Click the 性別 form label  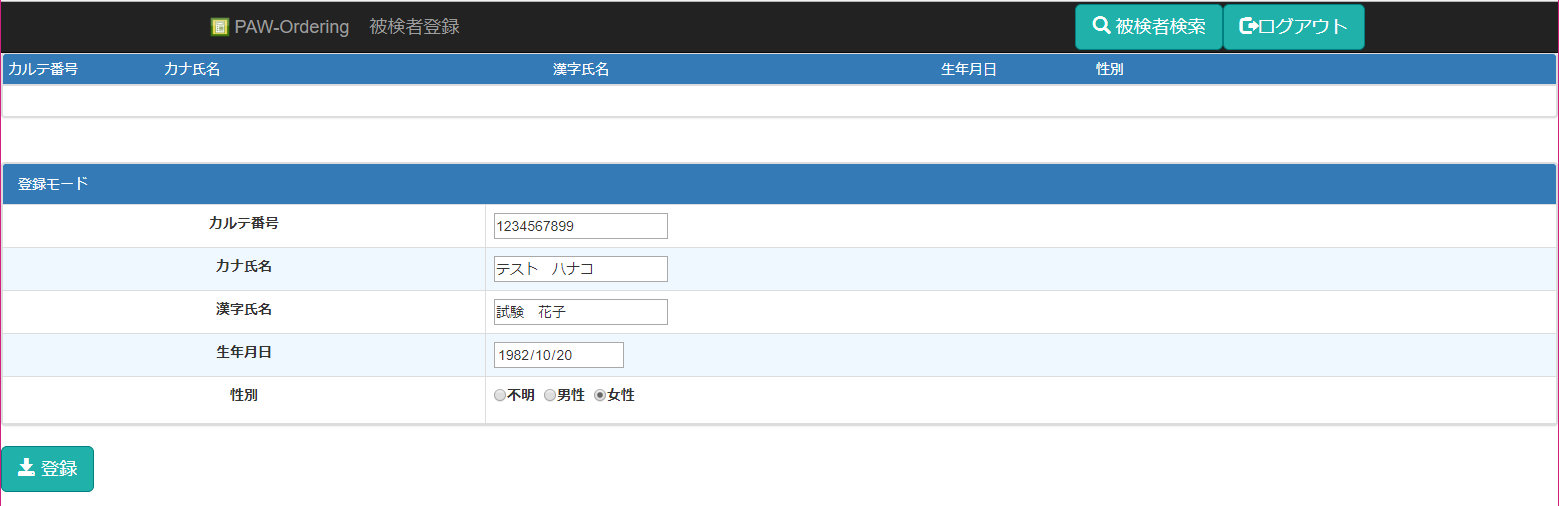point(244,395)
